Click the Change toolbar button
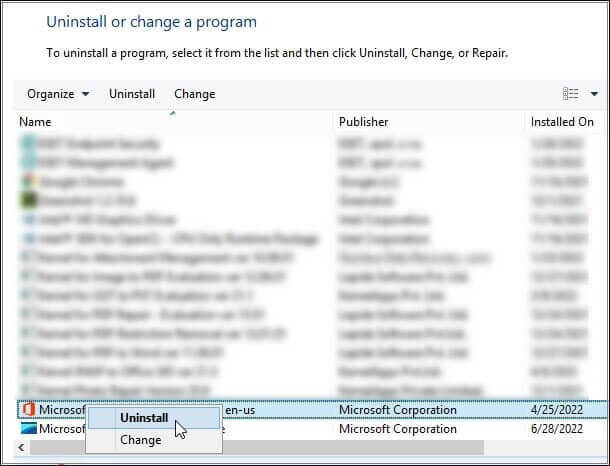The height and width of the screenshot is (466, 610). click(x=195, y=94)
